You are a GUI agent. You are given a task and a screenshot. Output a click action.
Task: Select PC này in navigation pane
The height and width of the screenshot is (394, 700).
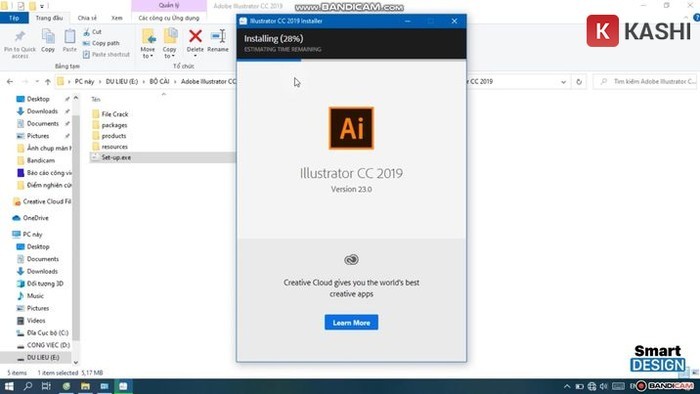pos(32,234)
